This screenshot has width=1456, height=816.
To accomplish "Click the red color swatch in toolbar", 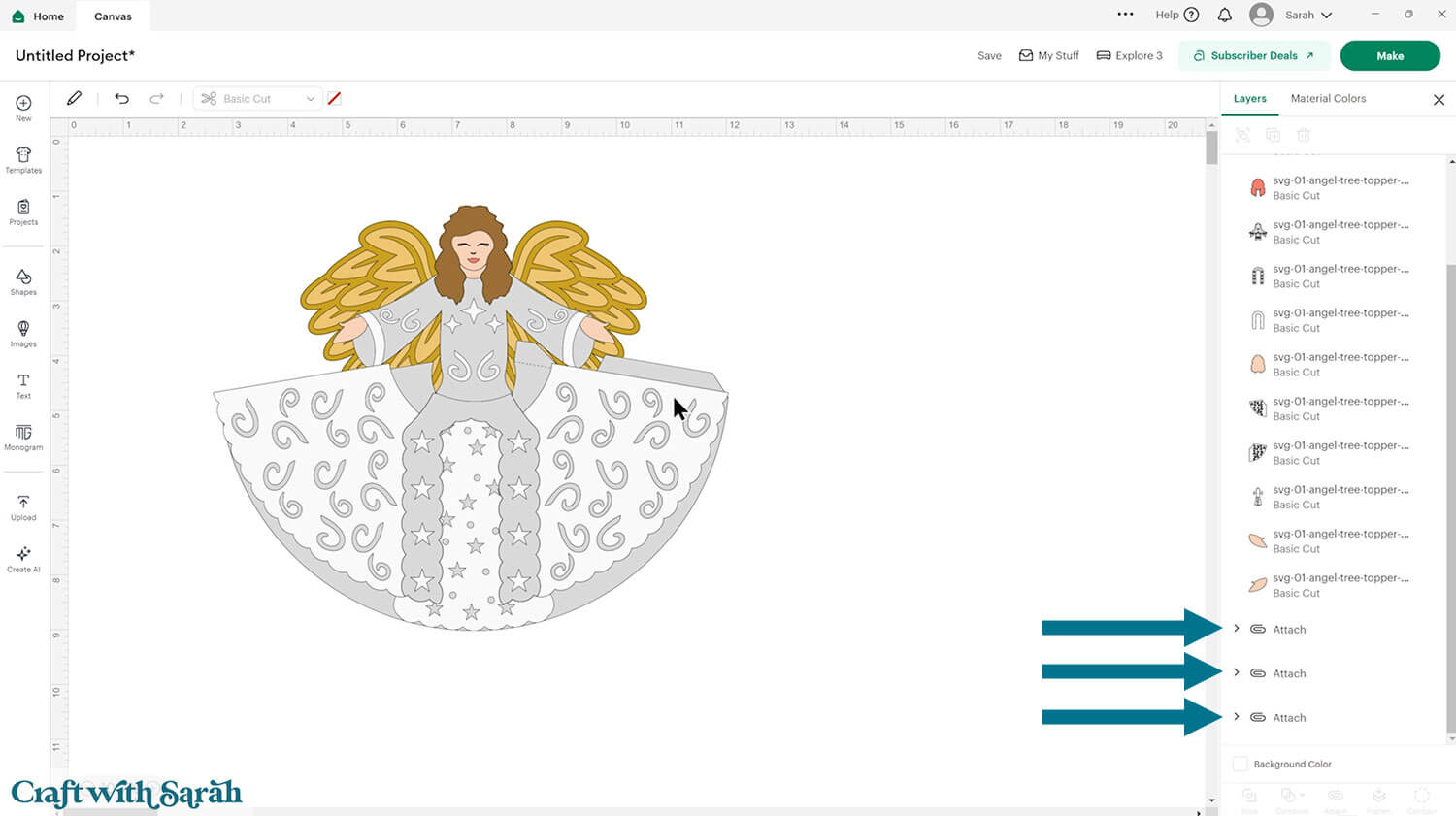I will tap(334, 98).
